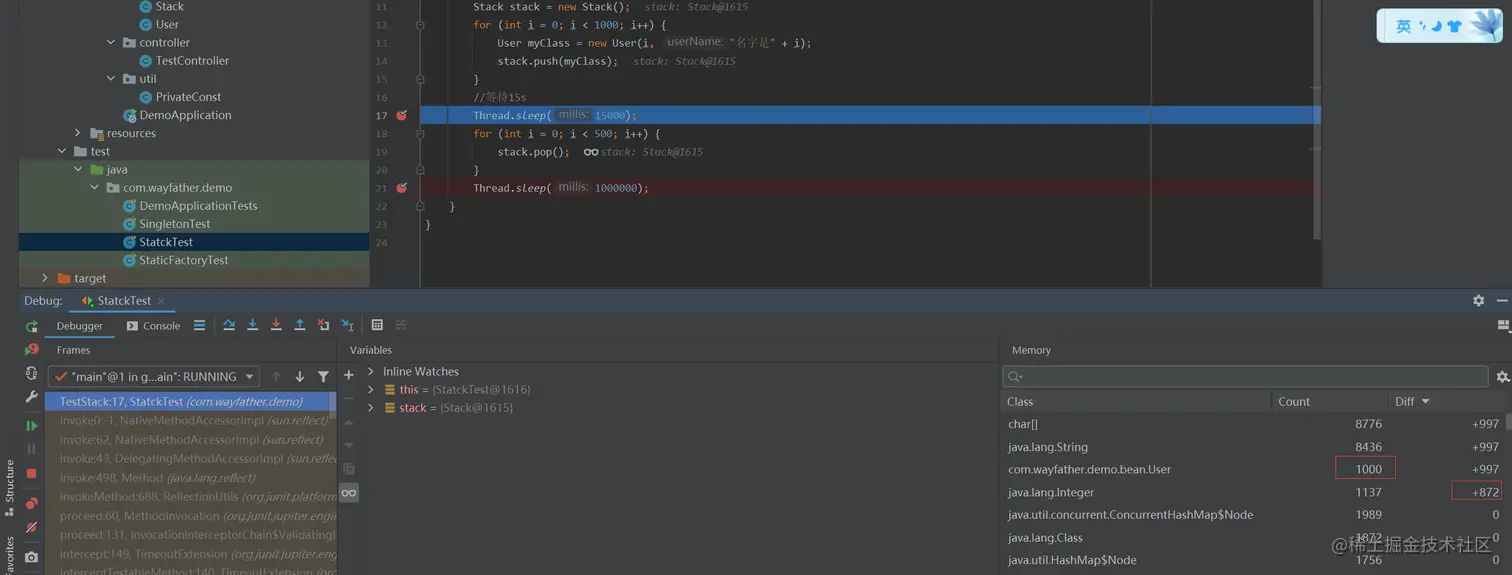Expand the Inline Watches node

pos(371,371)
